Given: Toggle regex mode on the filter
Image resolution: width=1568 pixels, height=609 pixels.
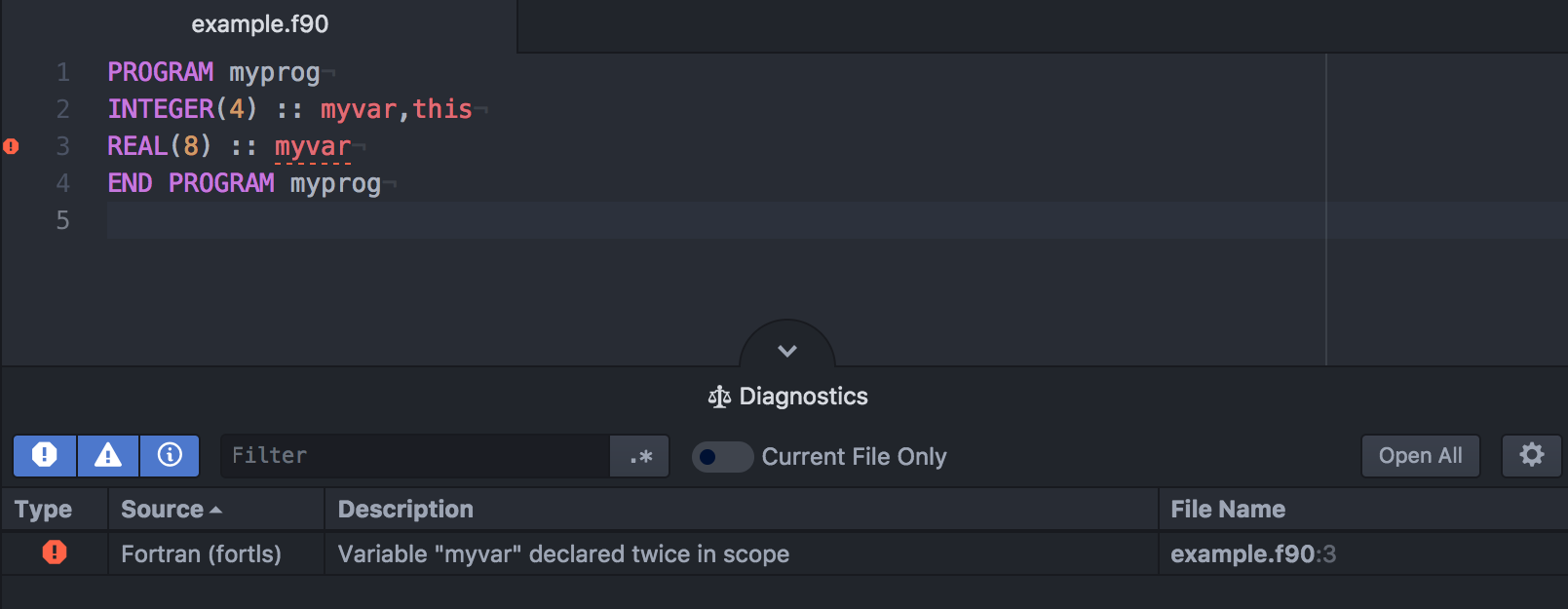Looking at the screenshot, I should [640, 456].
